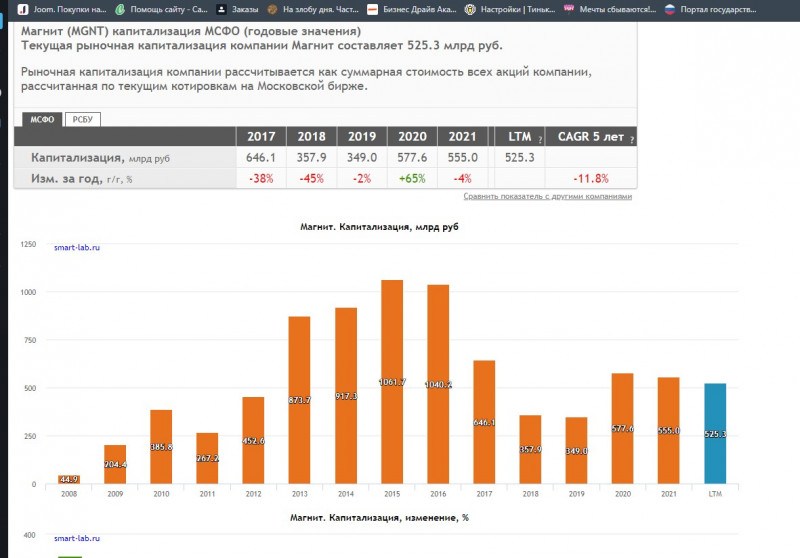Click the 'CAGR 5 лет' column header
The image size is (800, 558).
(x=591, y=137)
